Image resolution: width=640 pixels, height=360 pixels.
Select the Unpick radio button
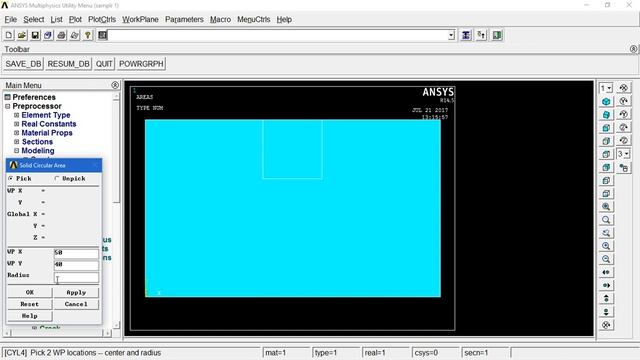[57, 178]
